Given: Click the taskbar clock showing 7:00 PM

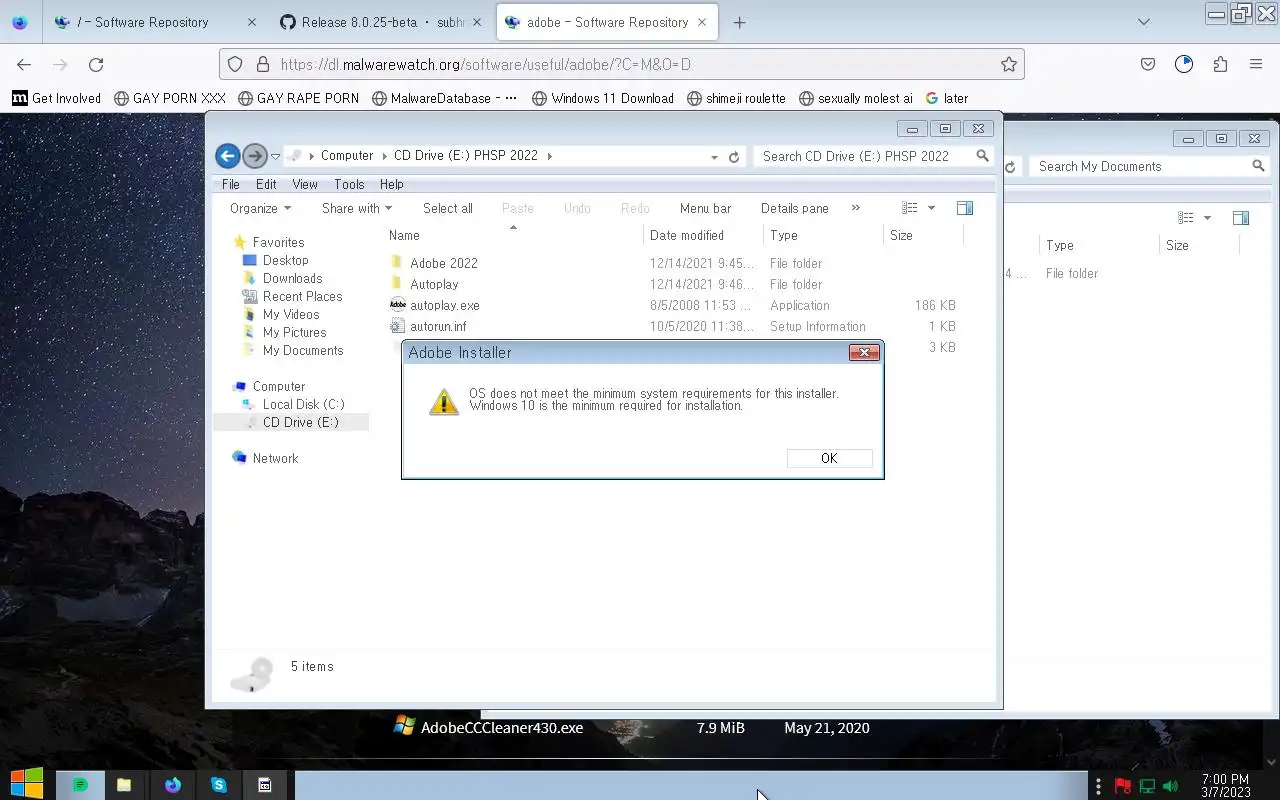Looking at the screenshot, I should pos(1225,786).
